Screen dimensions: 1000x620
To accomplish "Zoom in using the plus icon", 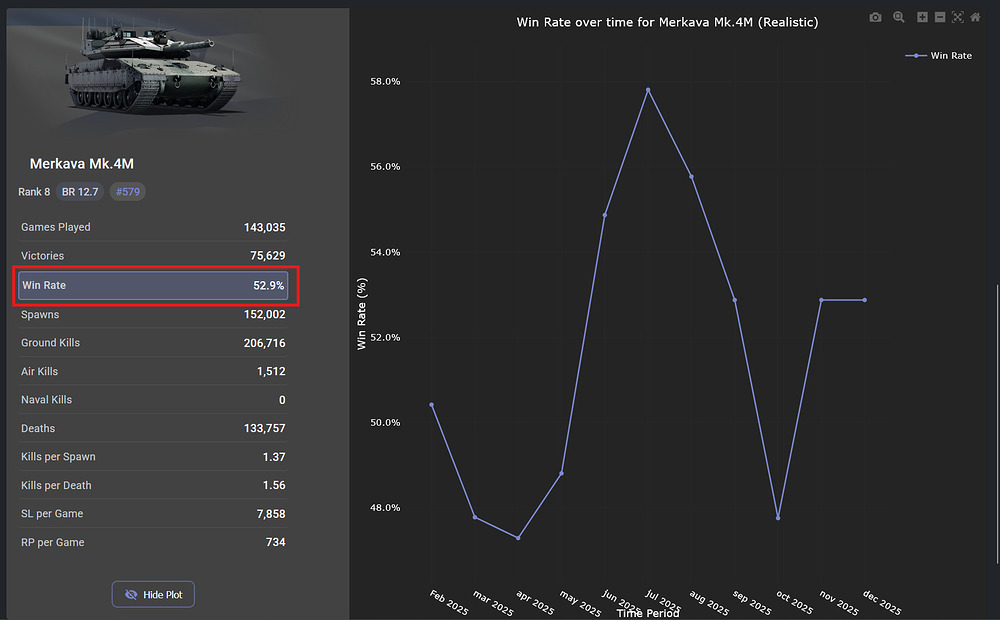I will [x=922, y=17].
